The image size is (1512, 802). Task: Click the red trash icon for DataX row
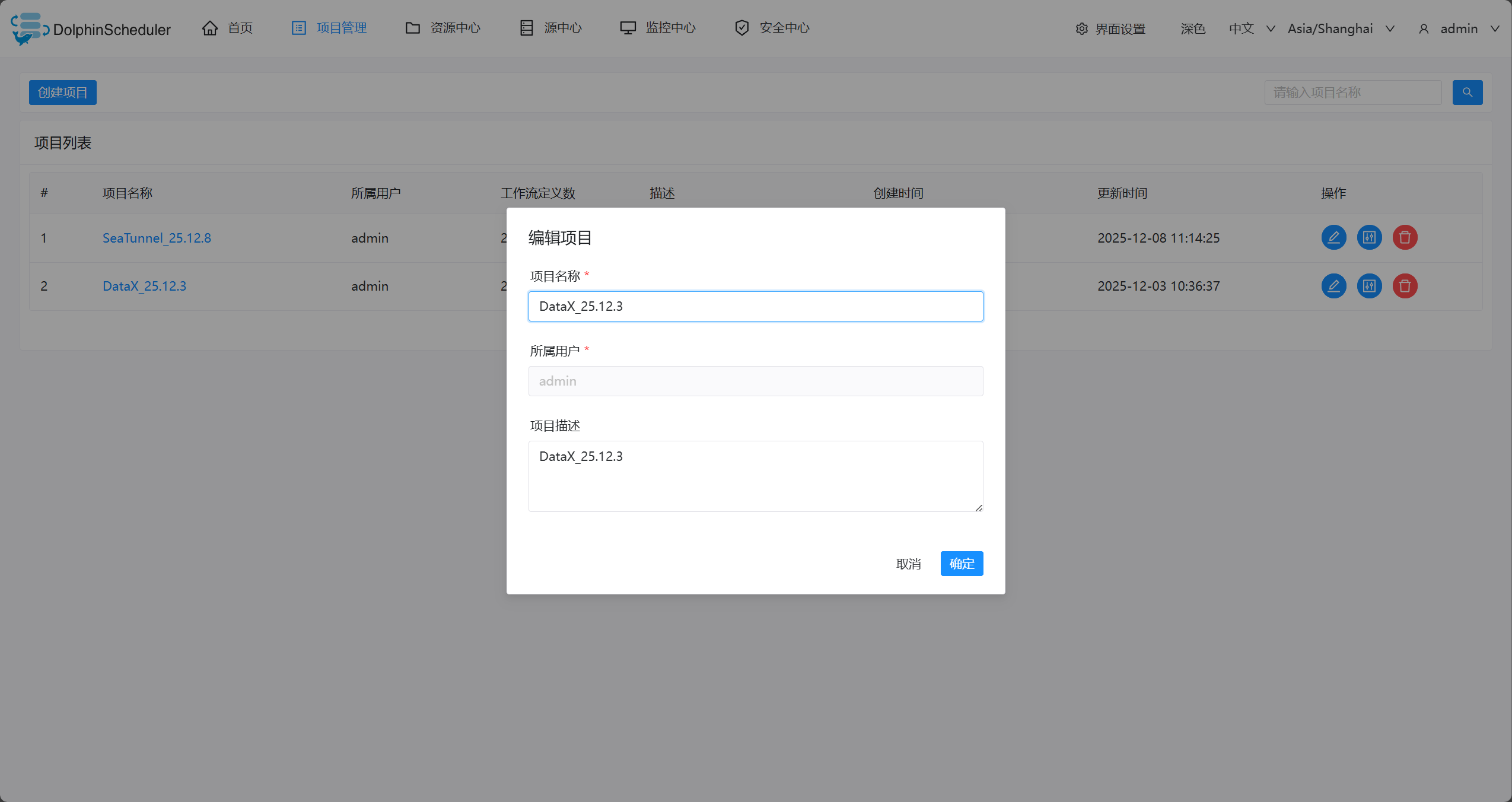coord(1405,286)
